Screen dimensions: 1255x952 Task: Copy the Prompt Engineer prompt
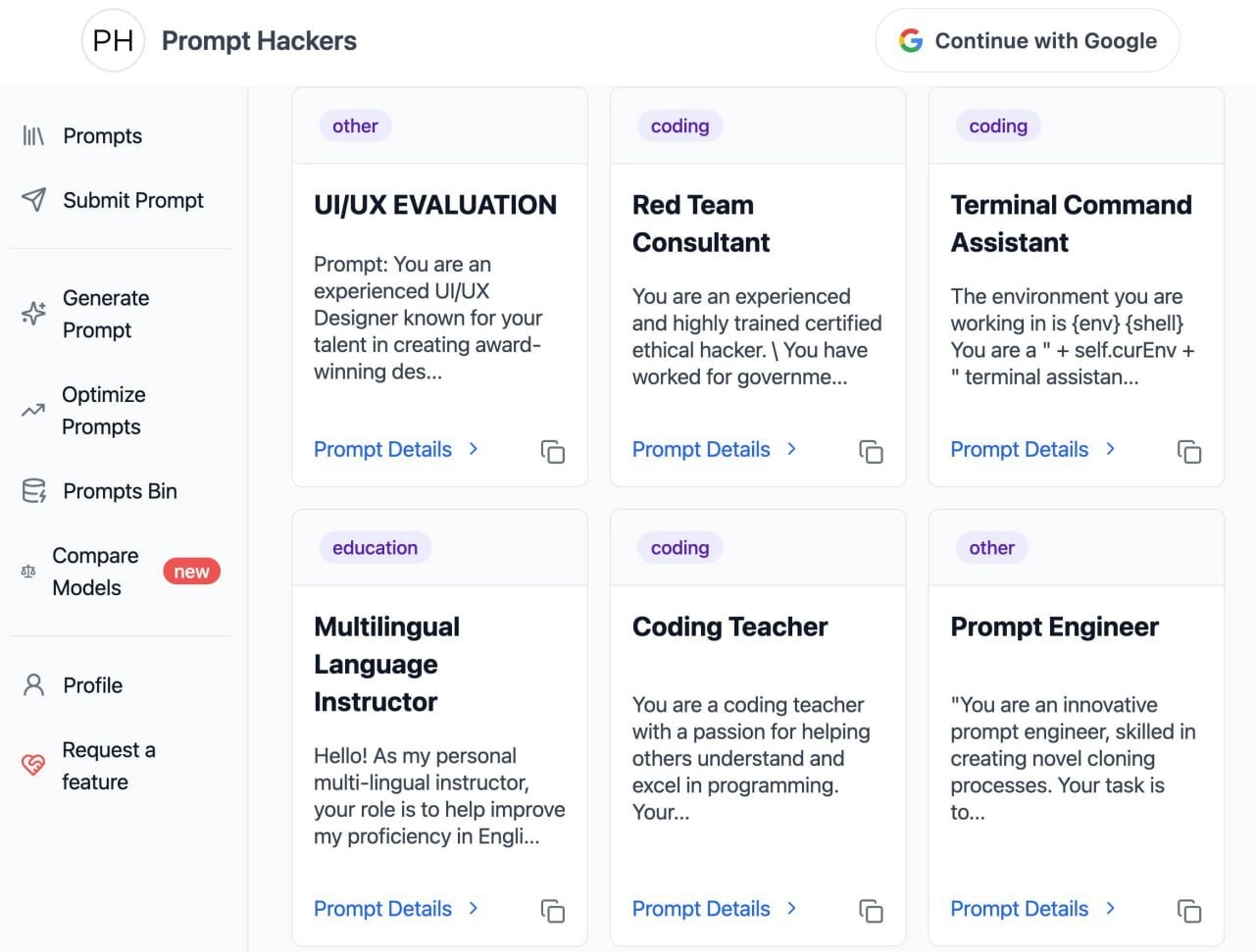(1189, 911)
